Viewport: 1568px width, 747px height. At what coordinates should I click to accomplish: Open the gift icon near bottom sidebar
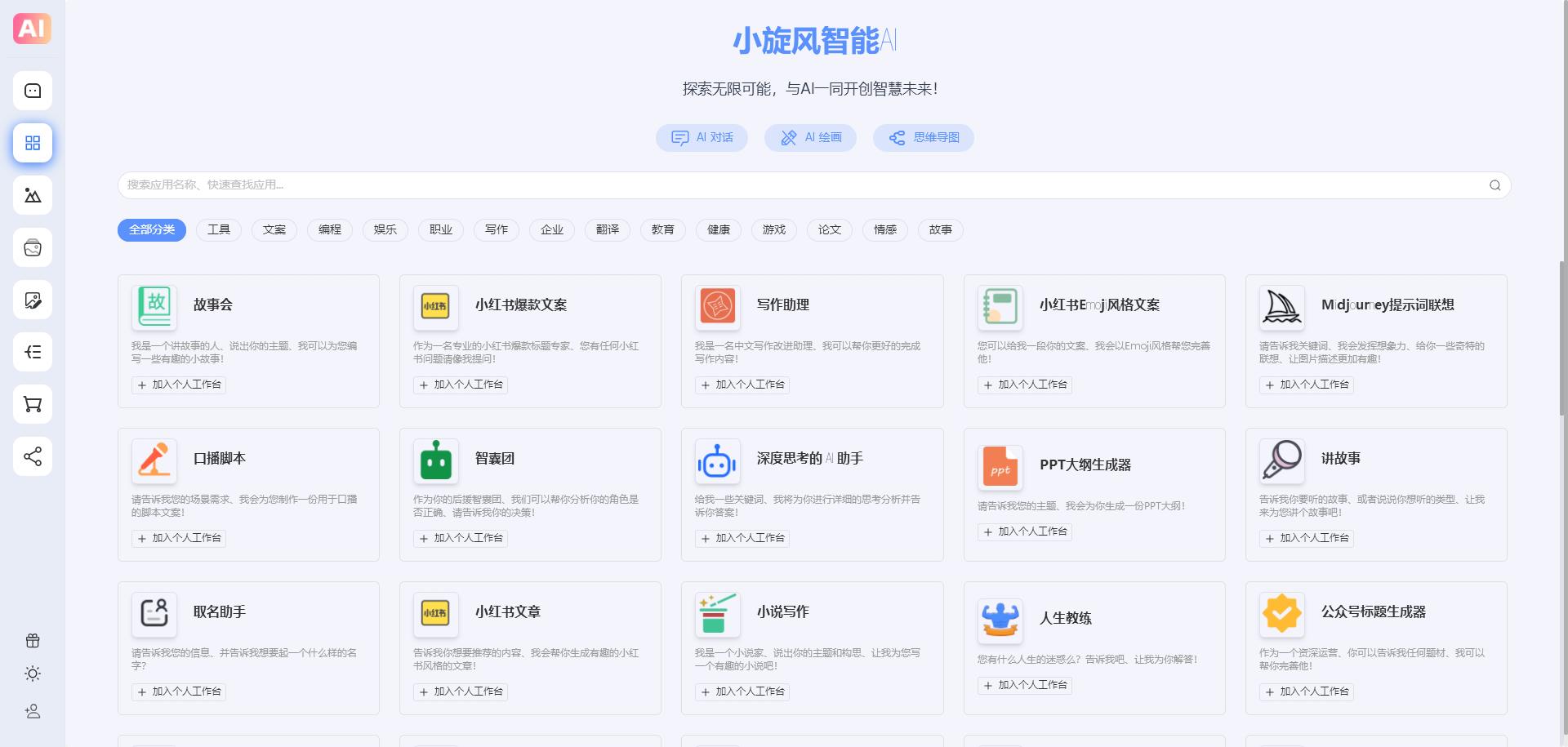coord(32,640)
